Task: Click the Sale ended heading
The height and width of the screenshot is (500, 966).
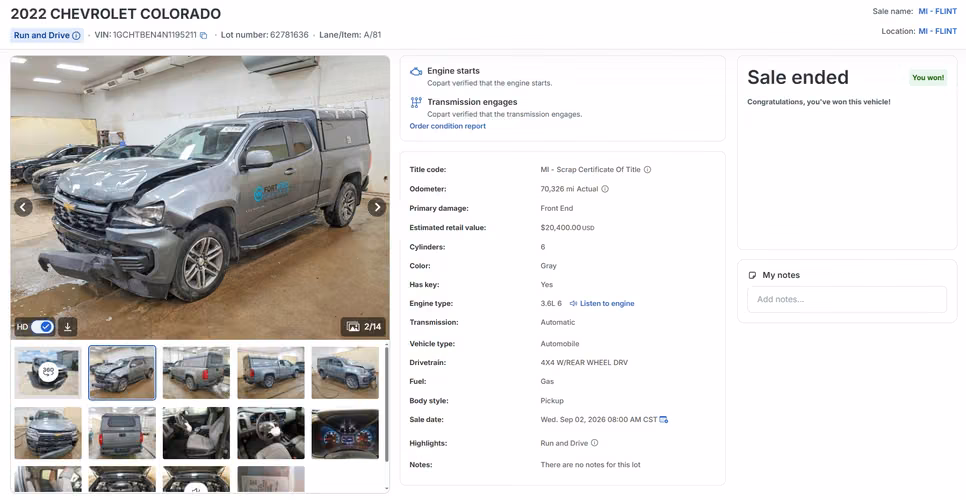Action: coord(798,77)
